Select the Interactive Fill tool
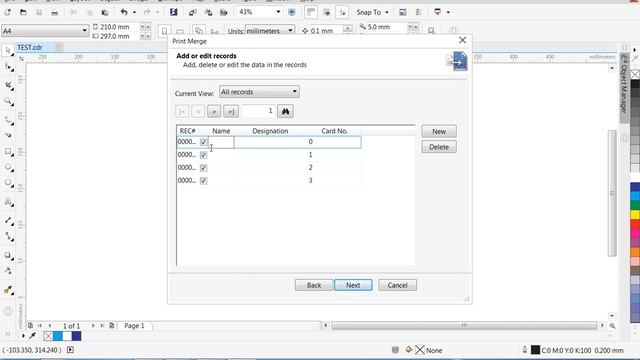This screenshot has width=640, height=360. pyautogui.click(x=8, y=290)
